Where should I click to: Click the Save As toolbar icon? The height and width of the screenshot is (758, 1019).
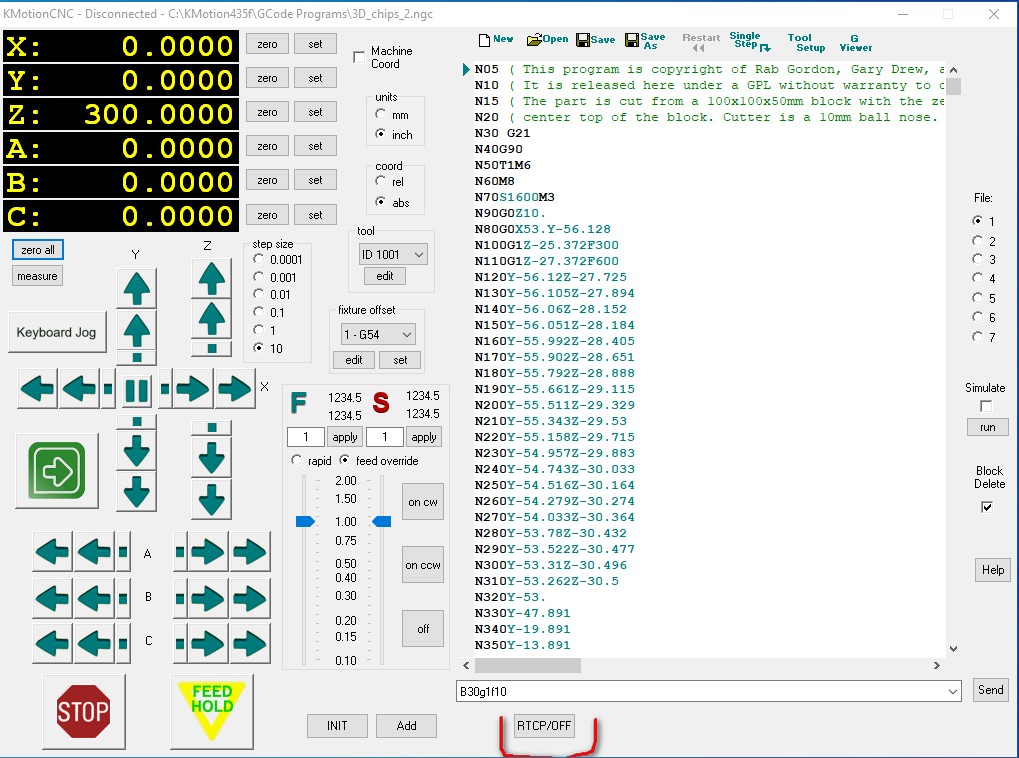pos(645,40)
